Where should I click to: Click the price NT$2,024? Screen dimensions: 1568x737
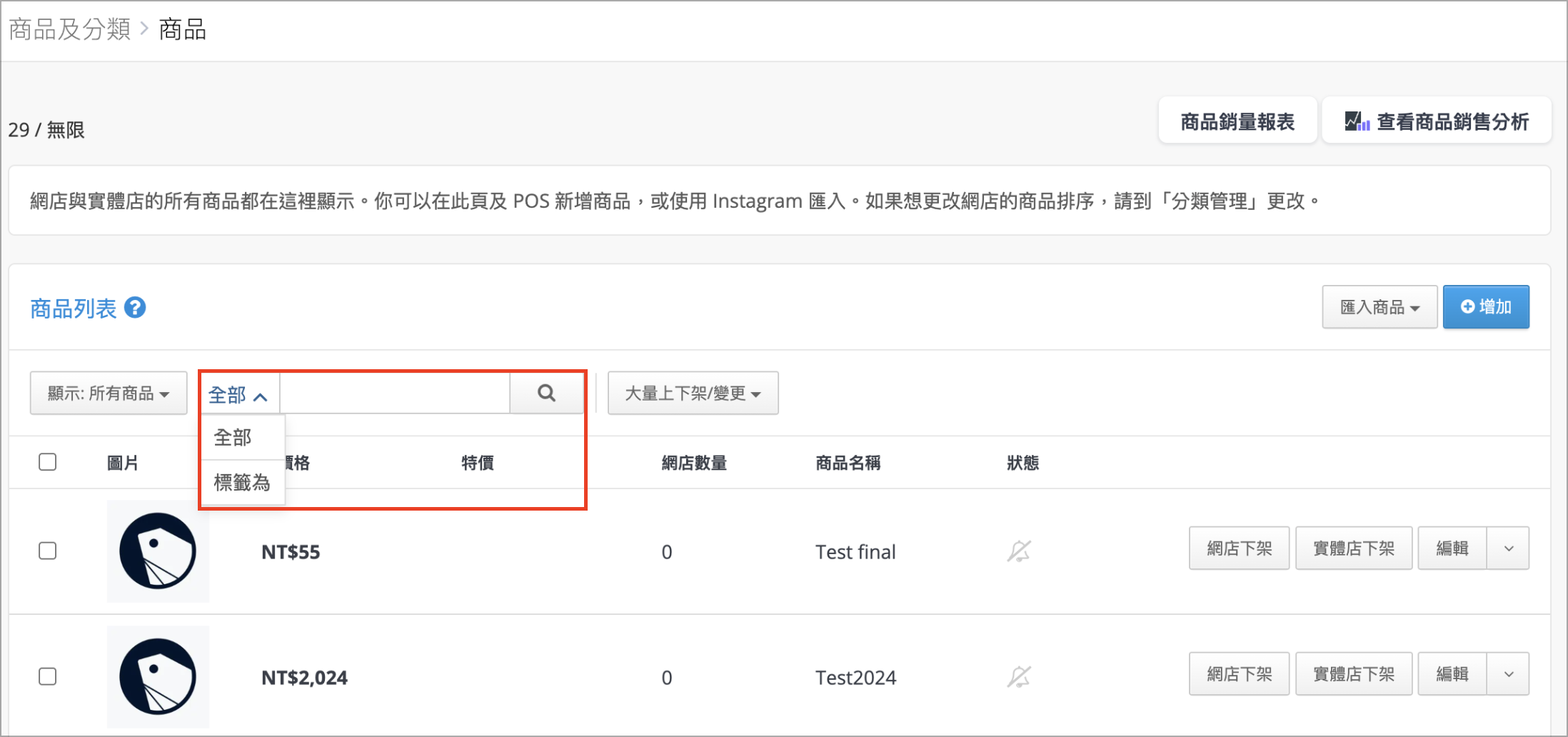304,677
